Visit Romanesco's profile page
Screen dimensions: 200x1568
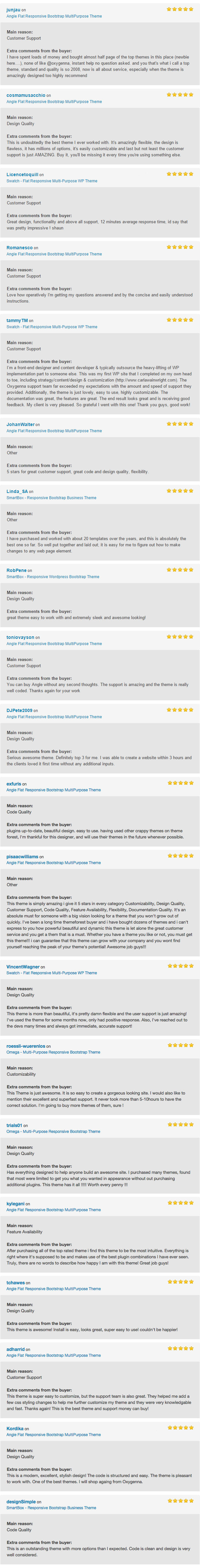[19, 248]
